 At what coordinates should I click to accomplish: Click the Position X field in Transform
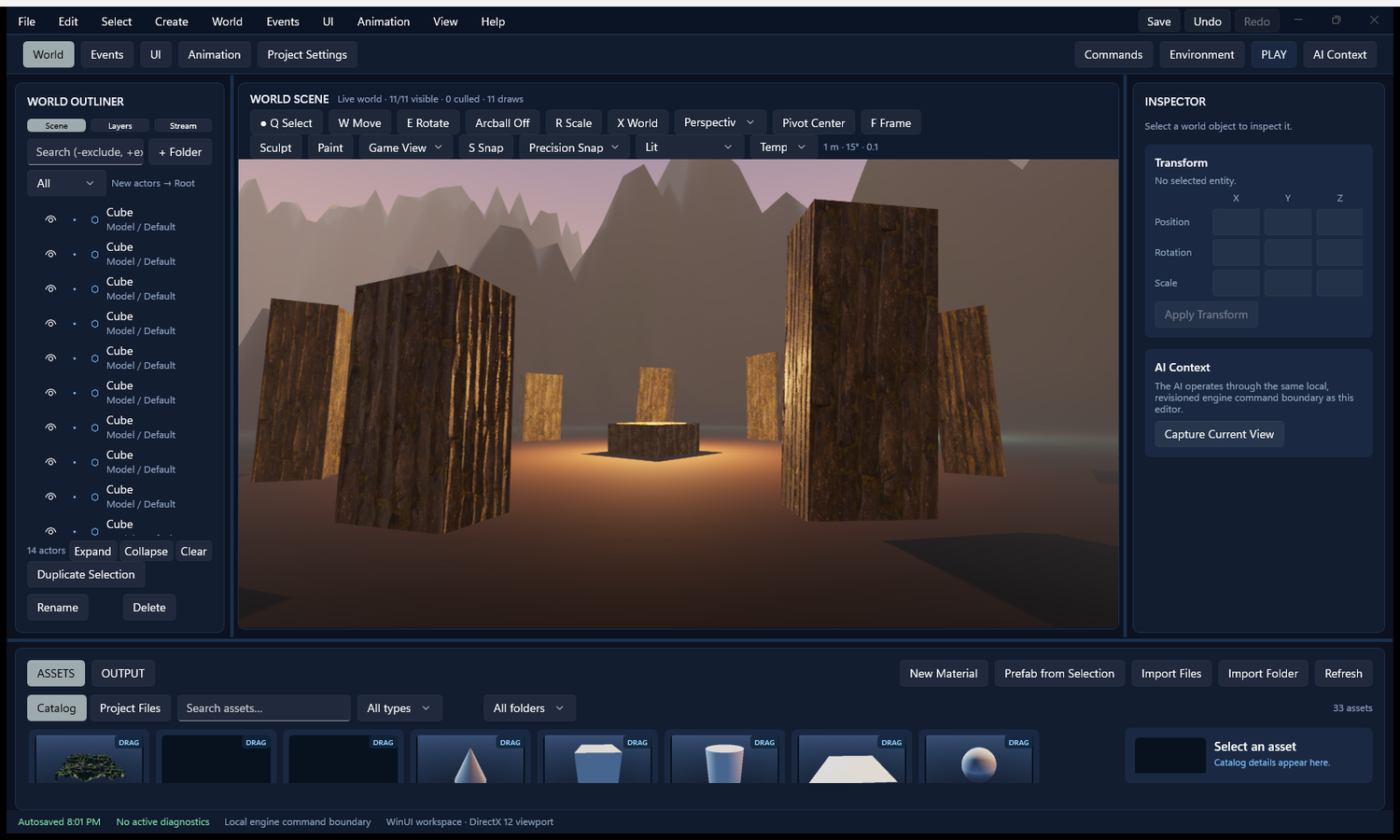(1236, 222)
